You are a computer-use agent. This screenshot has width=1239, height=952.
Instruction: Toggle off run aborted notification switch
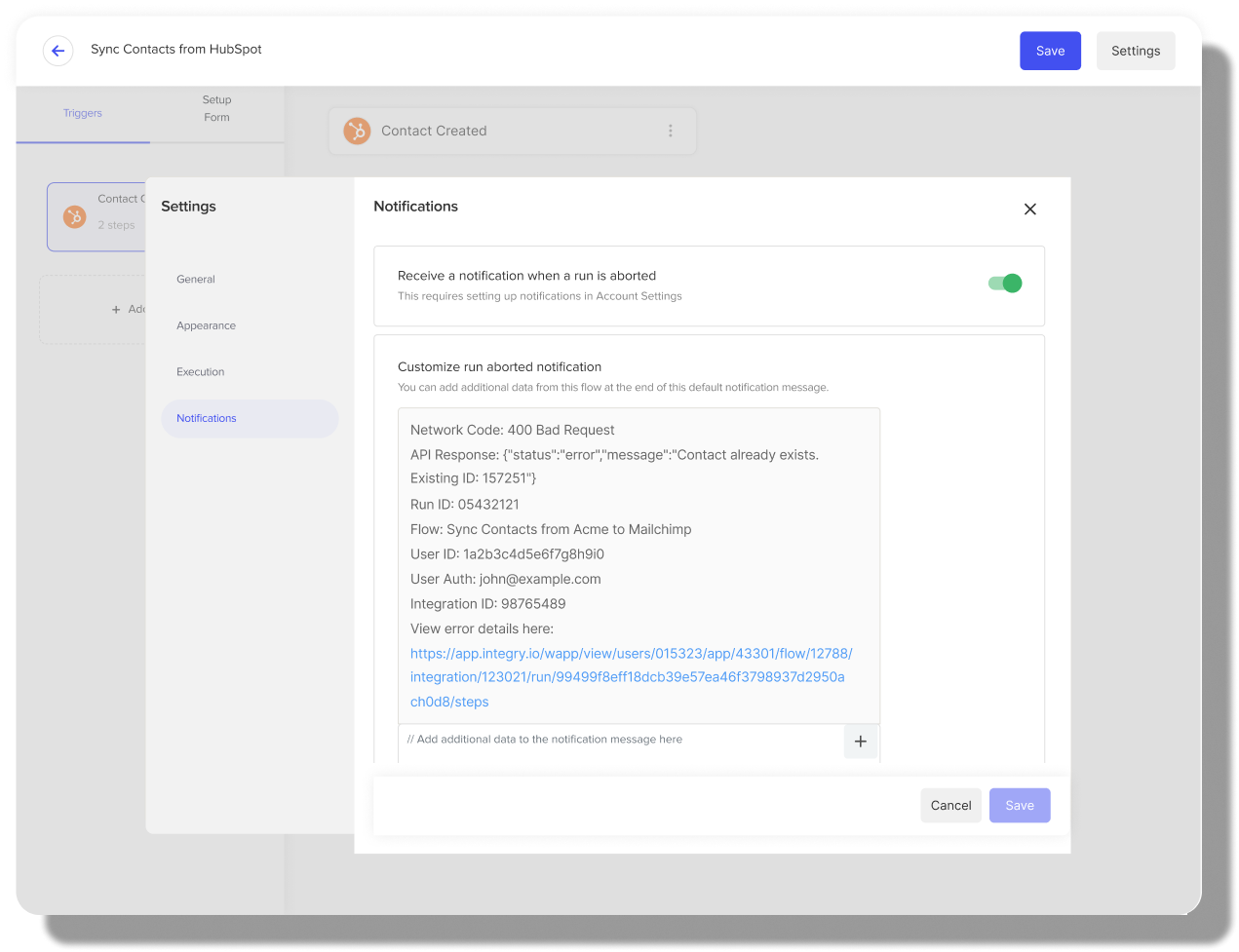1005,284
